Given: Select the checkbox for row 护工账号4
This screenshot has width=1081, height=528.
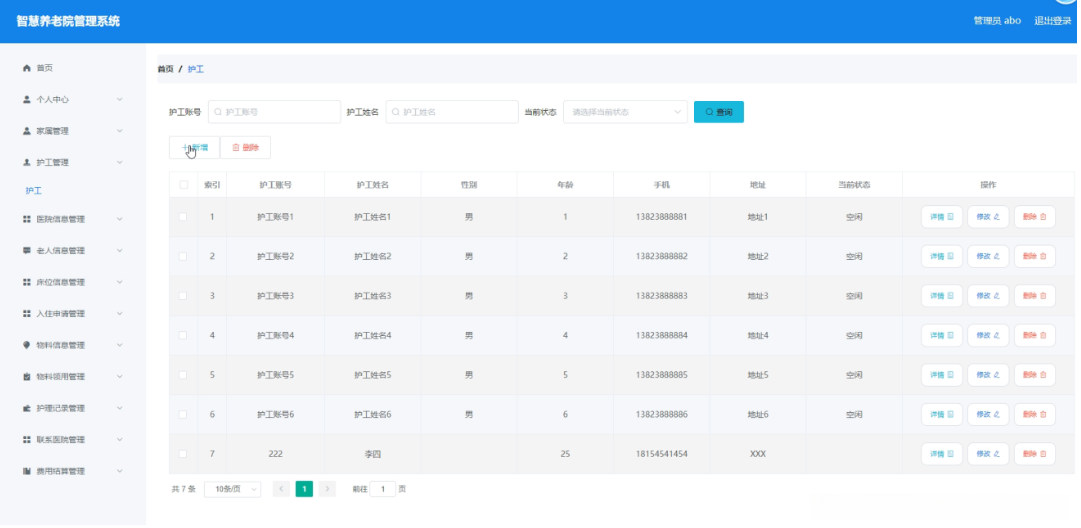Looking at the screenshot, I should tap(183, 336).
